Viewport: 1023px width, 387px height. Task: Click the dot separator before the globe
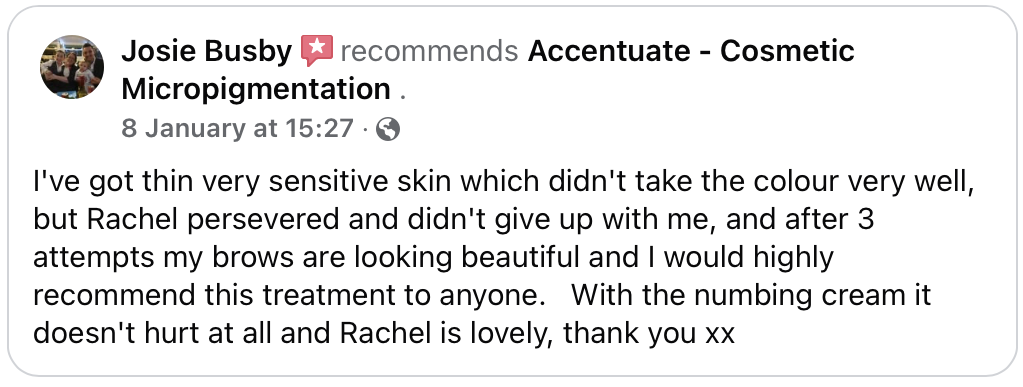[365, 129]
